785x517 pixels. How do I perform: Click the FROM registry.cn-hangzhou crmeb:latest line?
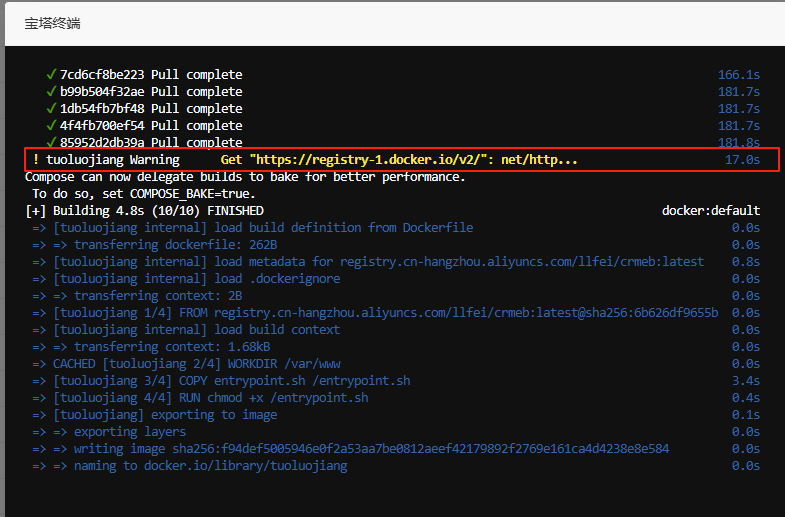point(375,313)
